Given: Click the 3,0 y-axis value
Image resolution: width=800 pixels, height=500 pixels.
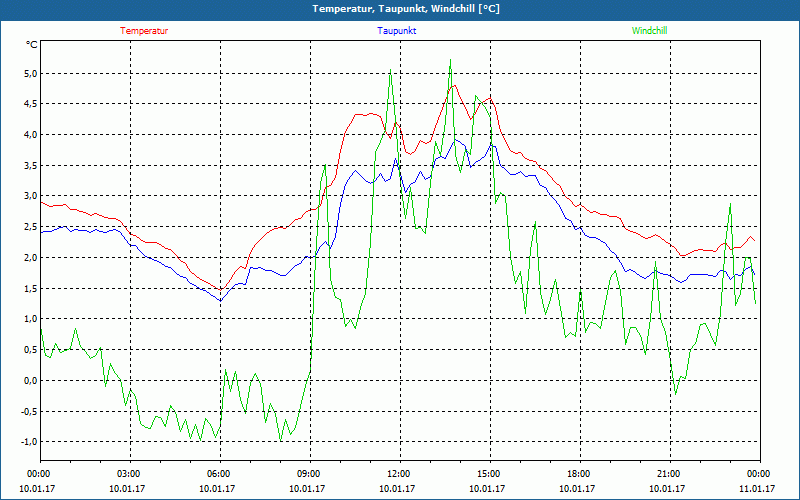Looking at the screenshot, I should (x=31, y=196).
